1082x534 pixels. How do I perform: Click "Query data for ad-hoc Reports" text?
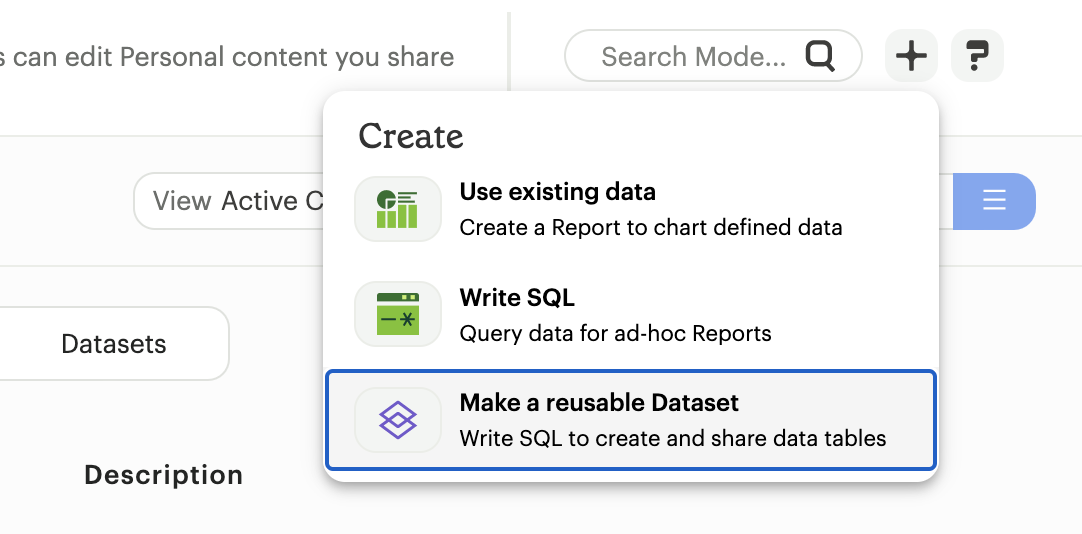(x=615, y=334)
